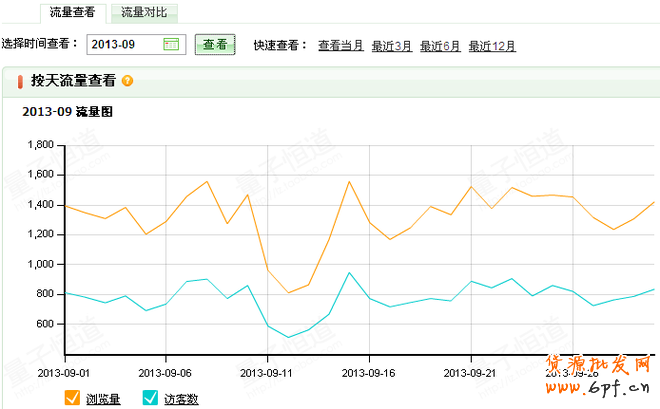Click cyan line peak near 2013-09-15
The width and height of the screenshot is (660, 409).
pyautogui.click(x=349, y=272)
